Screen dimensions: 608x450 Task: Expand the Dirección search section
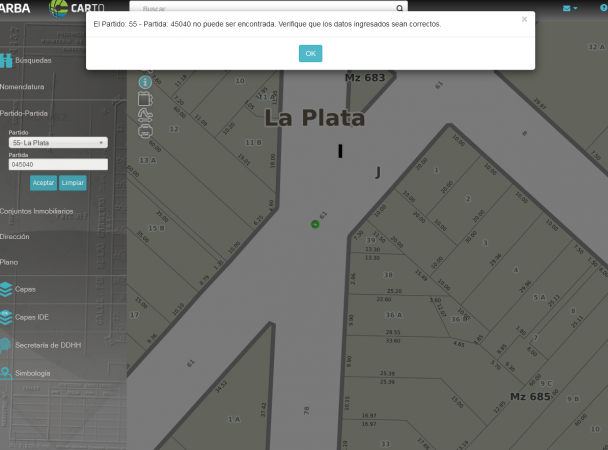point(15,237)
